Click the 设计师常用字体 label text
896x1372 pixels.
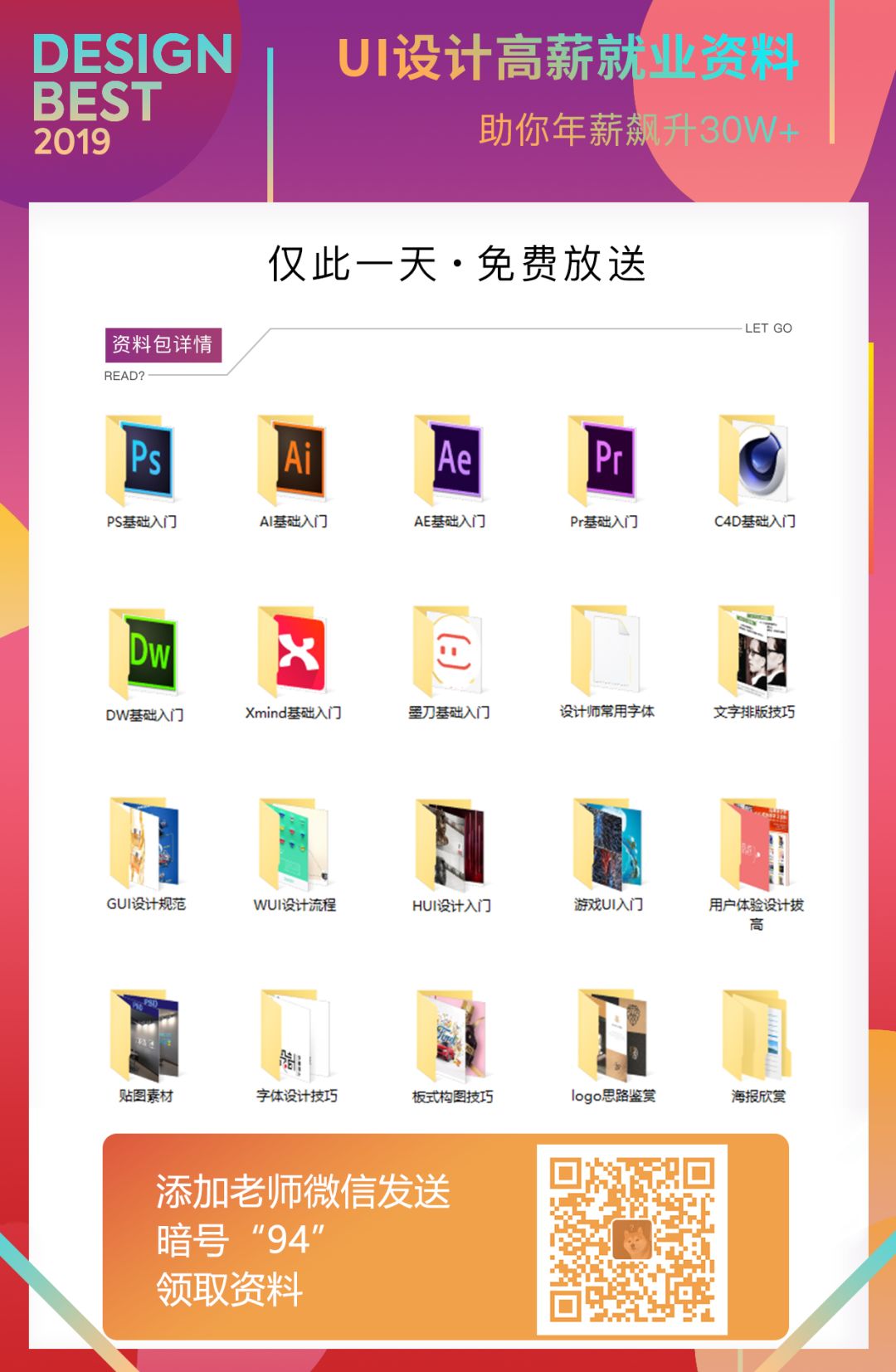pyautogui.click(x=606, y=712)
